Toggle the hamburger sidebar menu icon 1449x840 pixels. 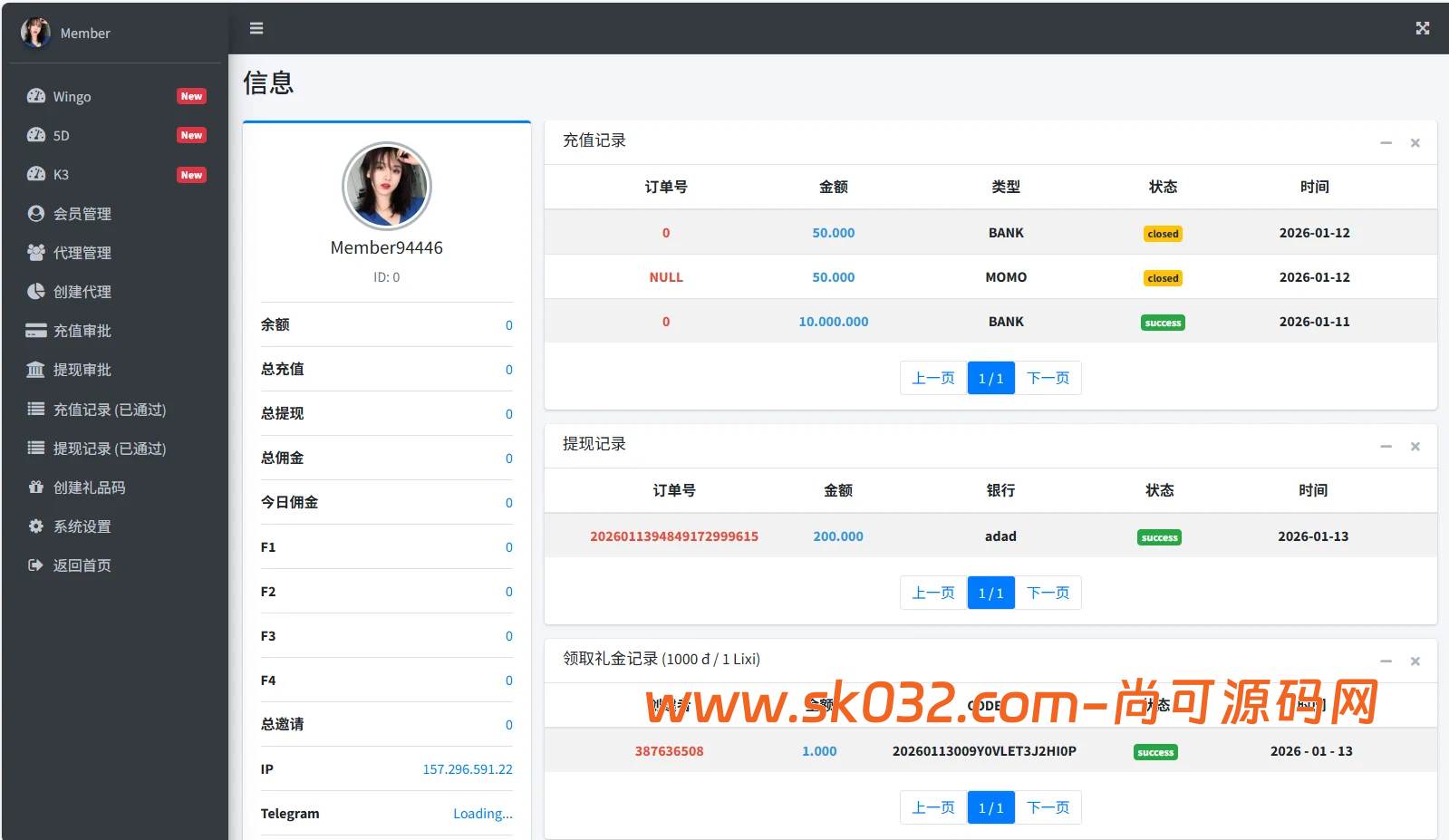256,28
